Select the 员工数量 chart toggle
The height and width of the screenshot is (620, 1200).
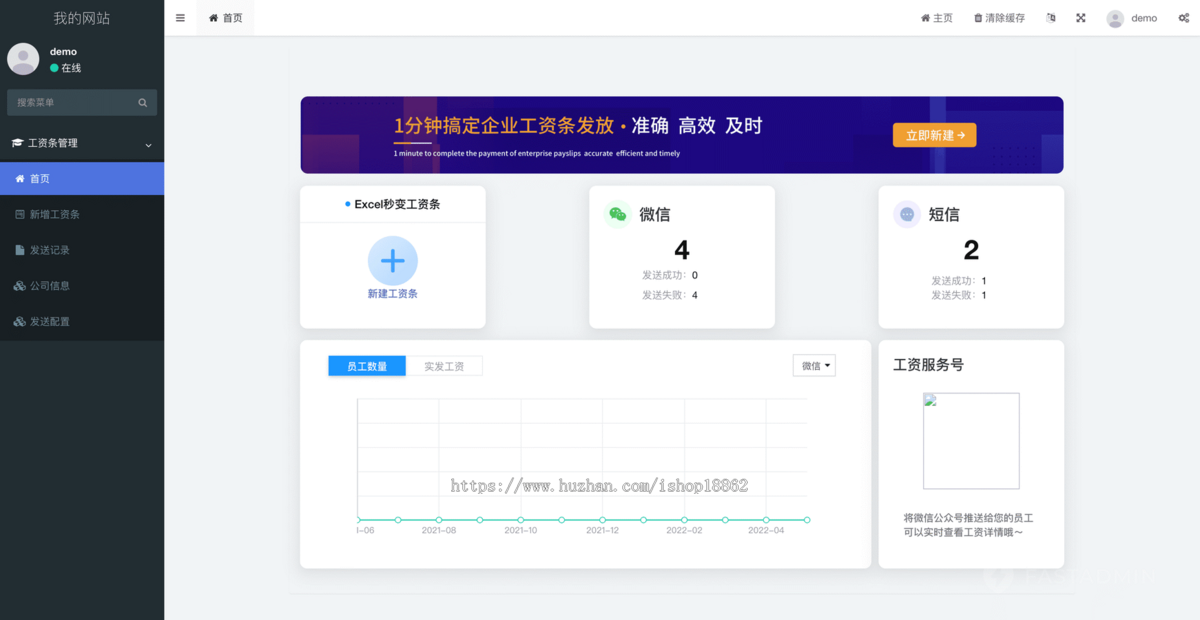click(366, 365)
